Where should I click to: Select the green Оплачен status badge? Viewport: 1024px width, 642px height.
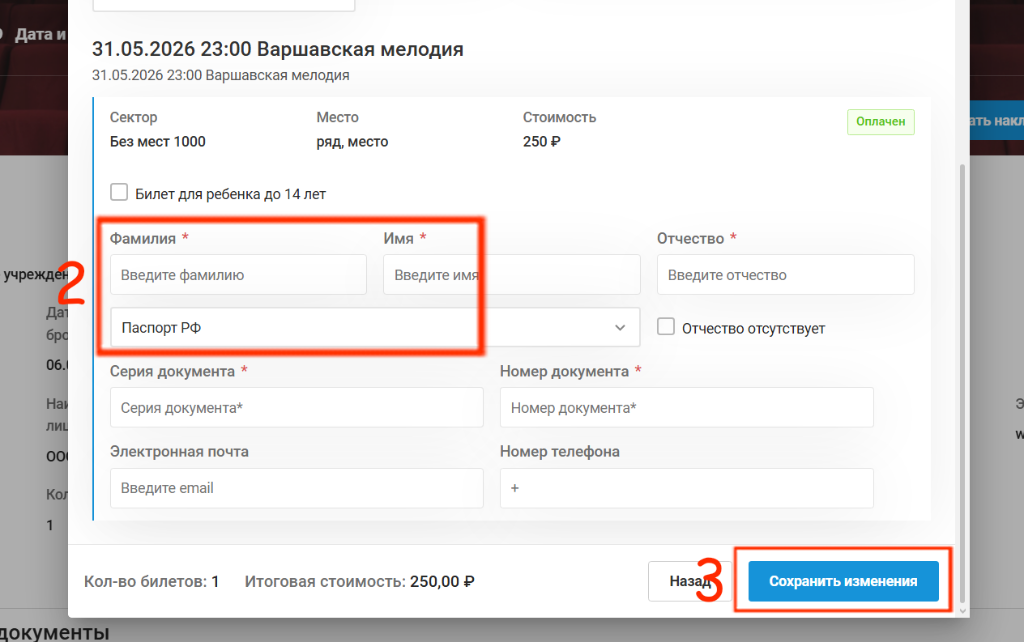(880, 121)
